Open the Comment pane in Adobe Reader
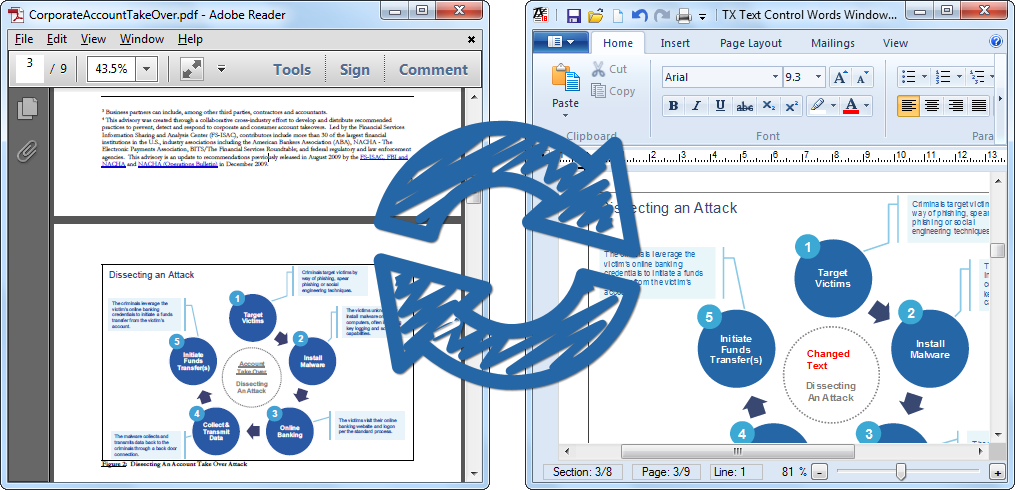The height and width of the screenshot is (490, 1015). click(x=433, y=69)
